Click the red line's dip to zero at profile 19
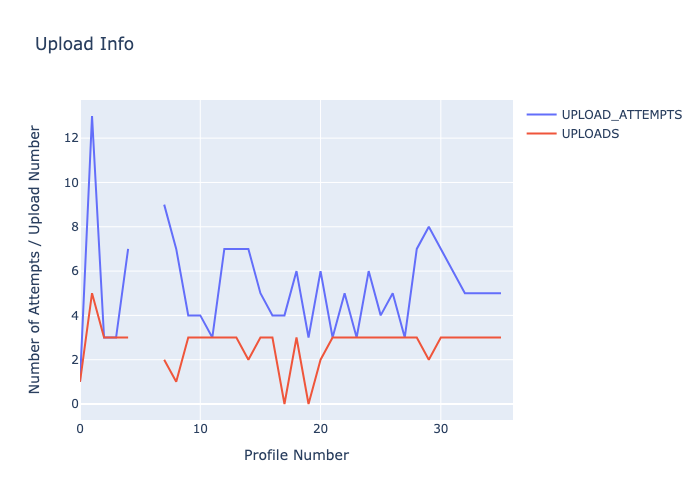700x500 pixels. pos(308,404)
